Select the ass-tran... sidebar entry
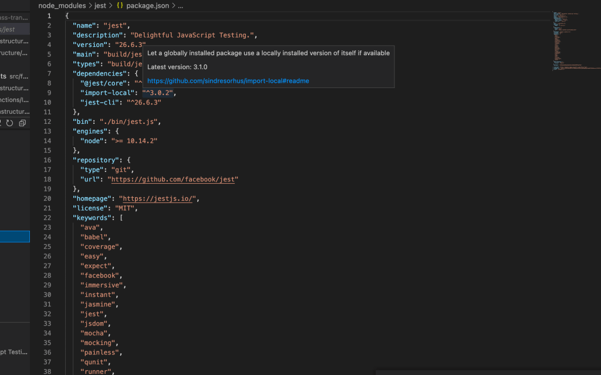601x375 pixels. coord(15,18)
